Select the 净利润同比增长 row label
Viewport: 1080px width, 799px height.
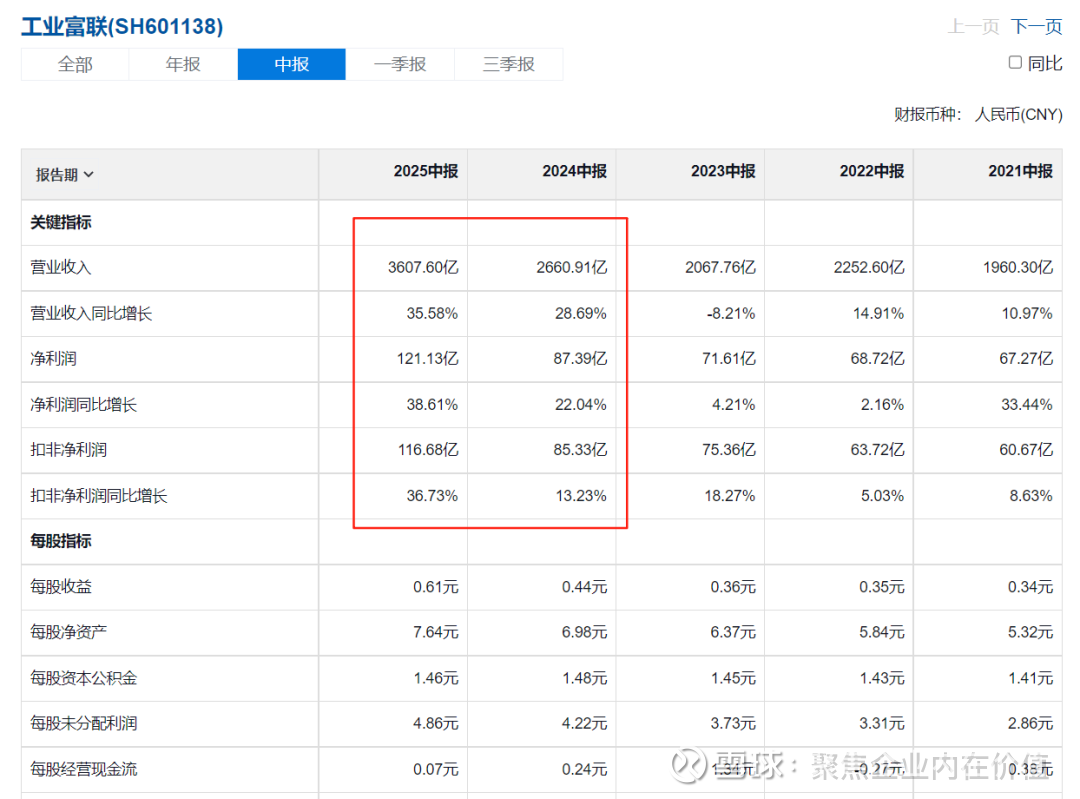83,404
